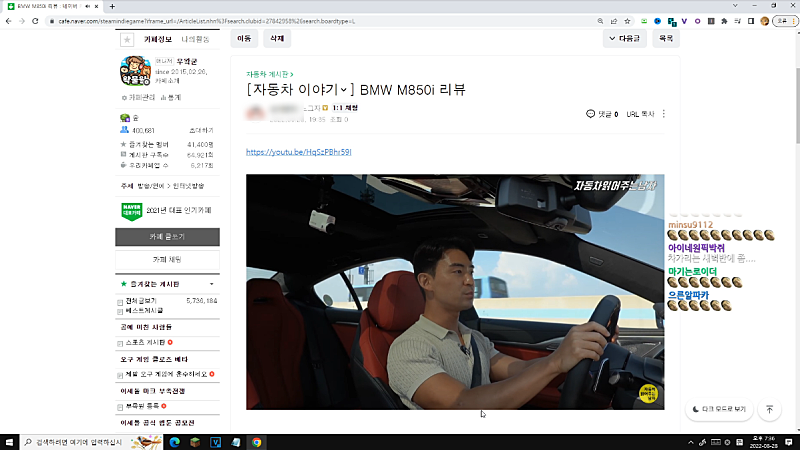800x450 pixels.
Task: Click the cafe favorite star icon
Action: [x=126, y=39]
